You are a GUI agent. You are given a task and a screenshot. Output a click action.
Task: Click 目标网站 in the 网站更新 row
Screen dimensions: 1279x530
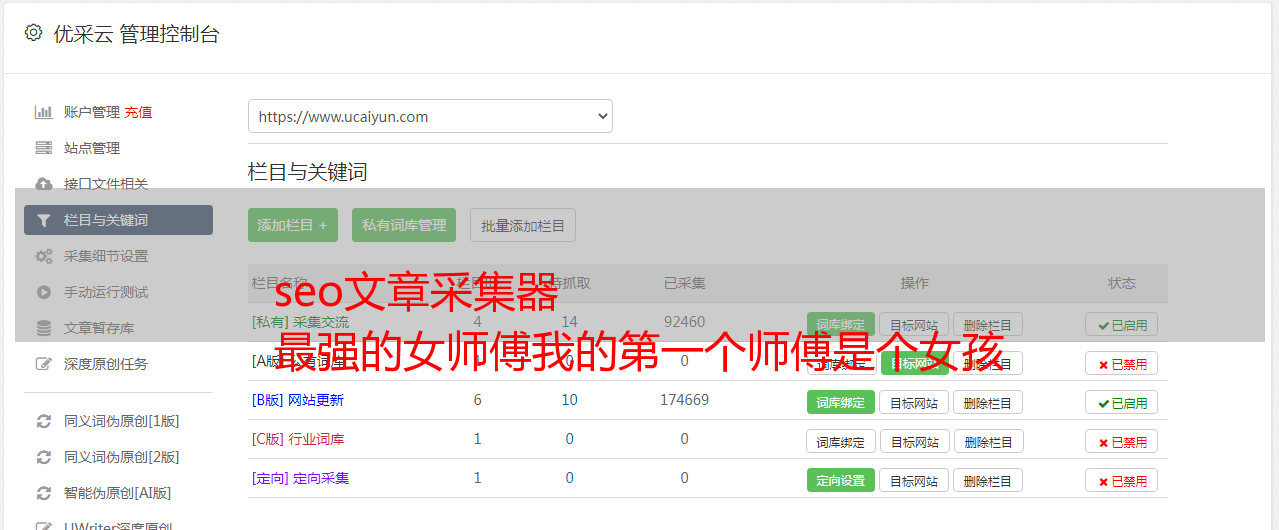[914, 402]
